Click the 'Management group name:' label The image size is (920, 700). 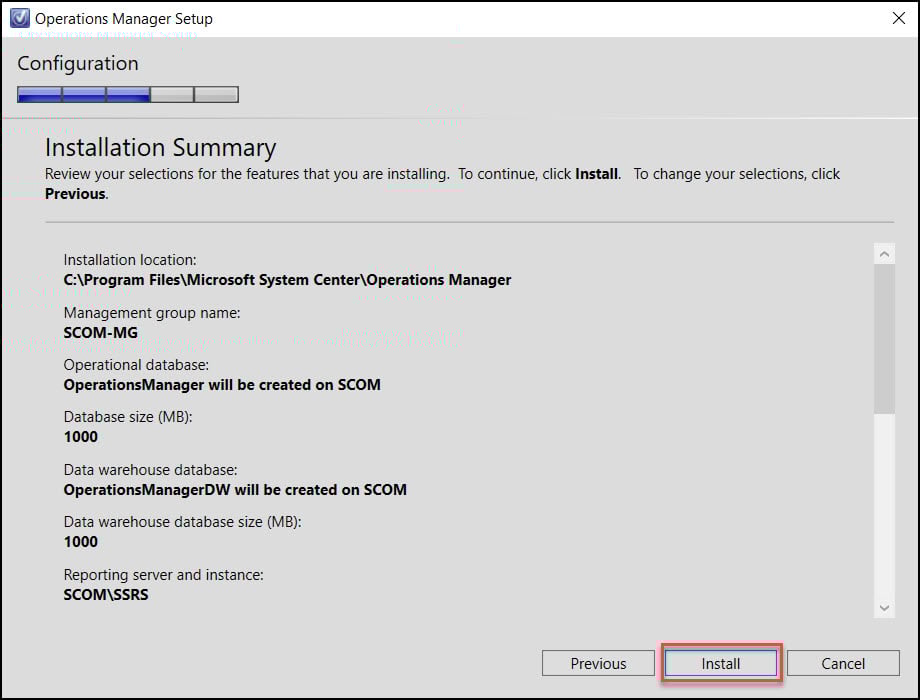pos(151,313)
